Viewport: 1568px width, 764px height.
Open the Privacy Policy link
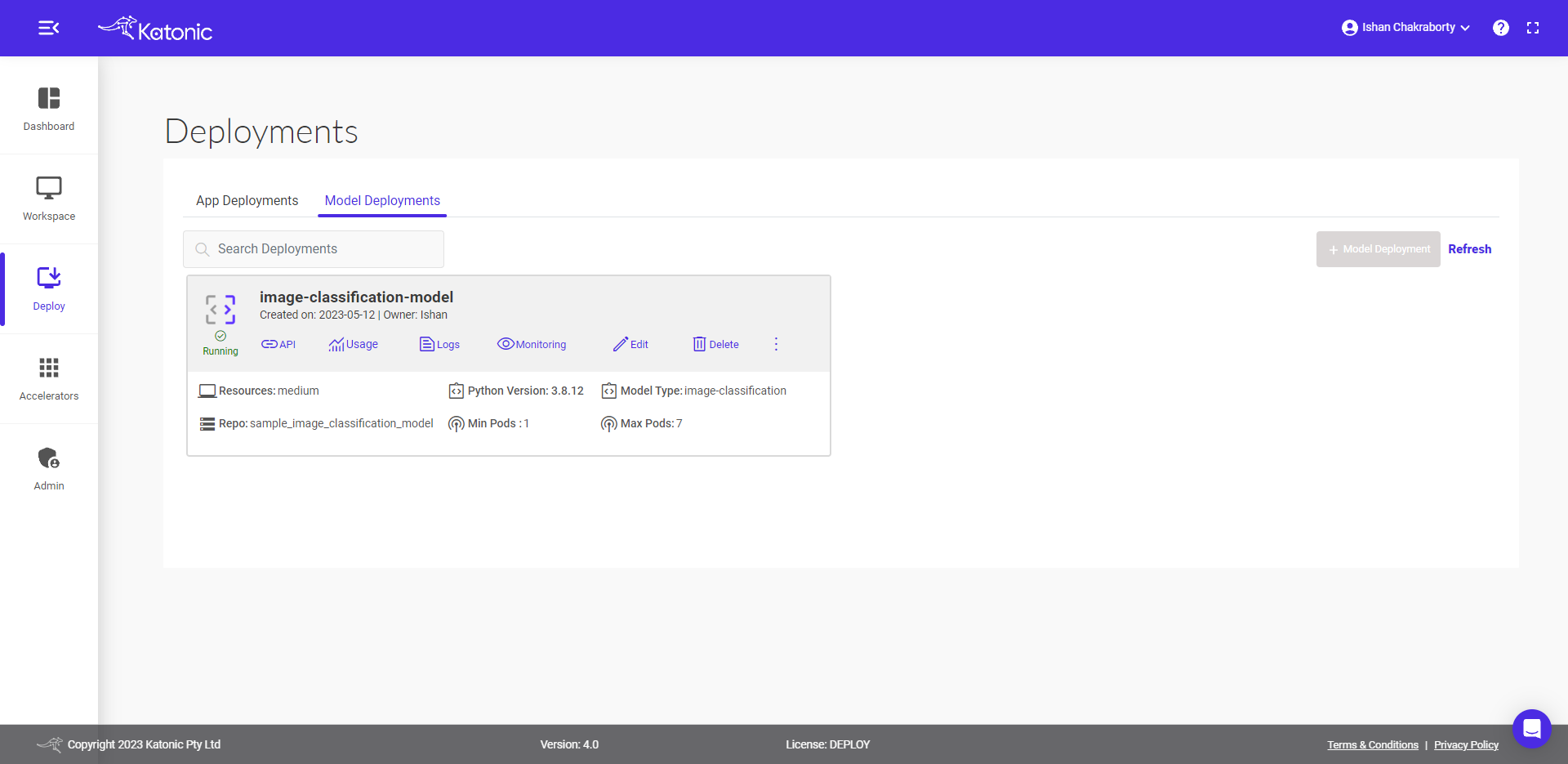click(1466, 744)
